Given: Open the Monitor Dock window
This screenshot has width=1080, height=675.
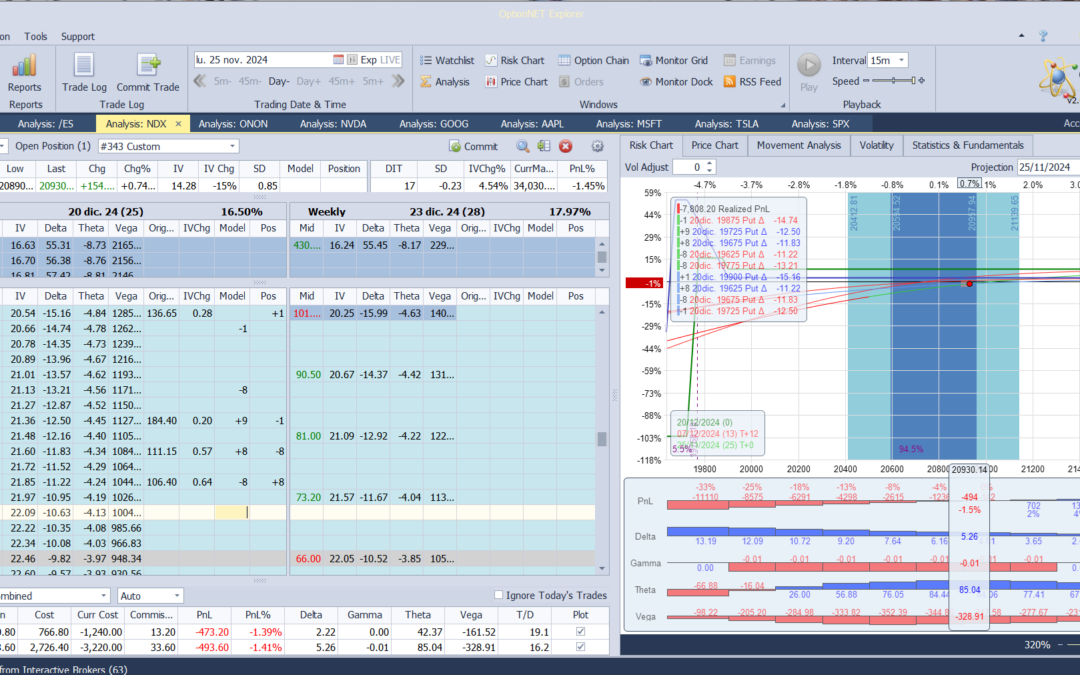Looking at the screenshot, I should tap(676, 82).
